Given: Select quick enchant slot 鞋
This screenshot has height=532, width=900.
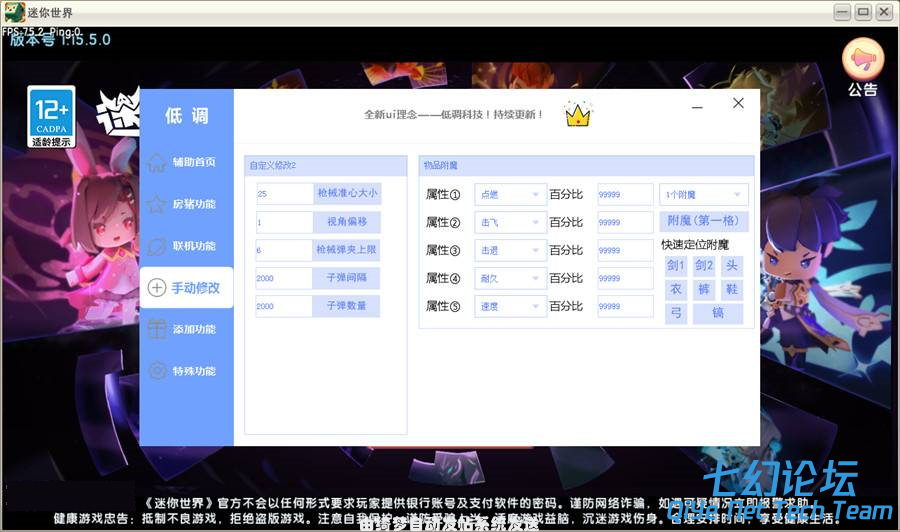Looking at the screenshot, I should [732, 289].
